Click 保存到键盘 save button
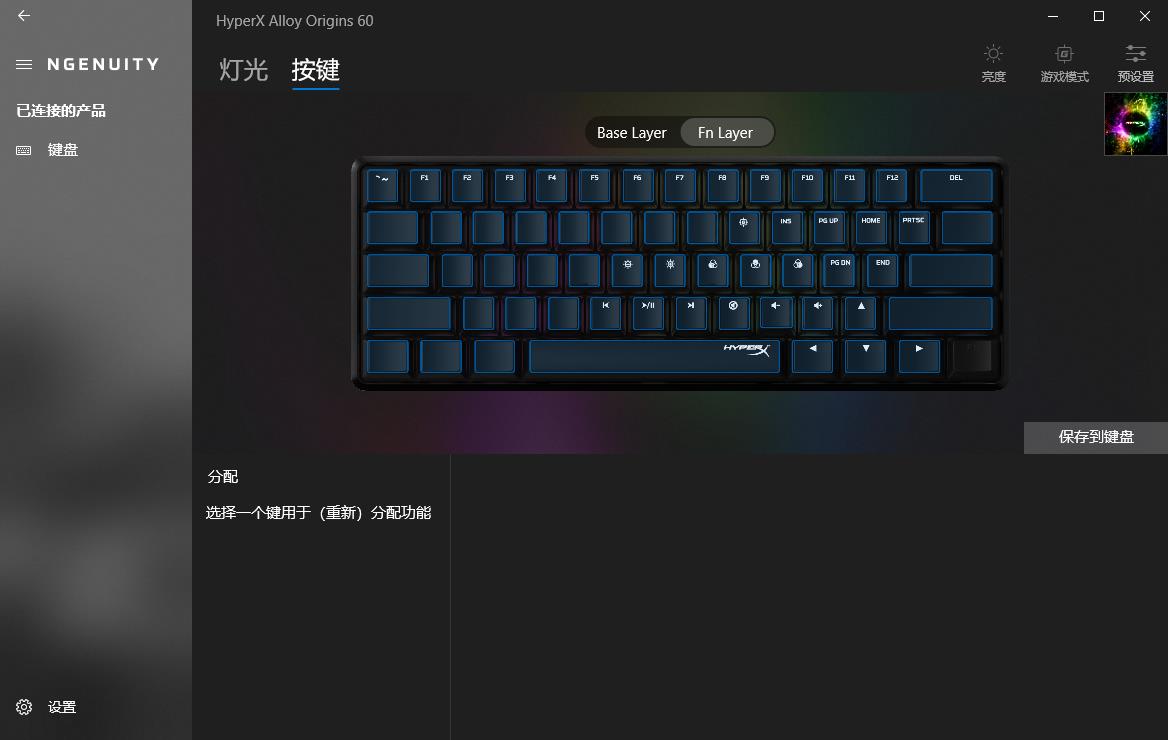 pos(1096,437)
